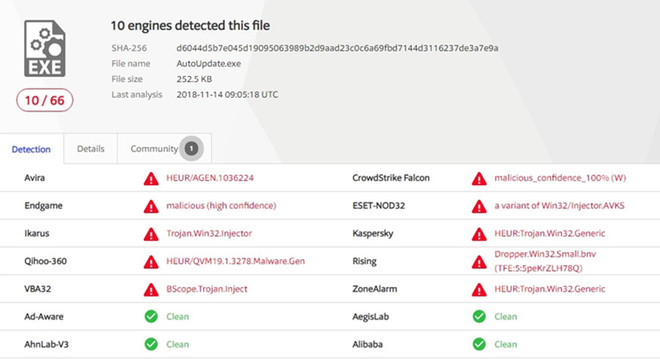Click malicious_confidence_100% (W) result
Screen dimensions: 660x362
(560, 178)
